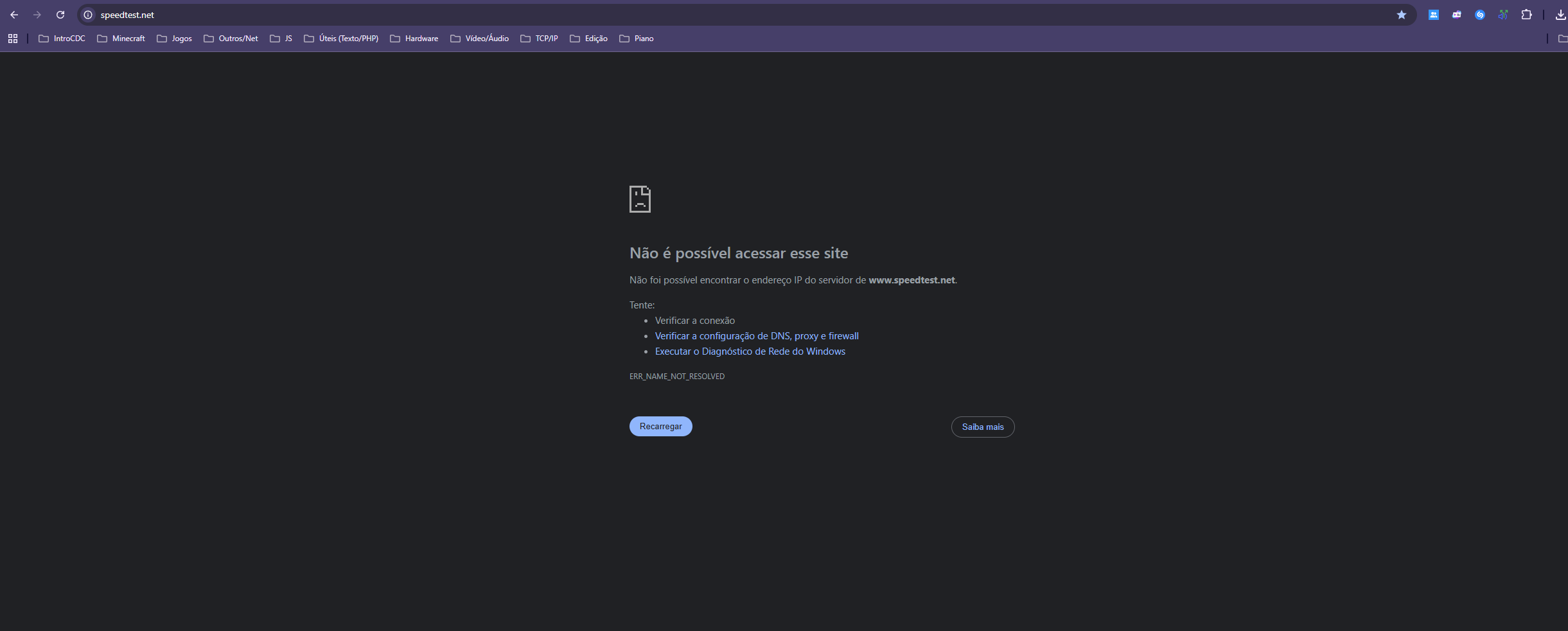The width and height of the screenshot is (1568, 631).
Task: Click the sad document error icon
Action: point(640,199)
